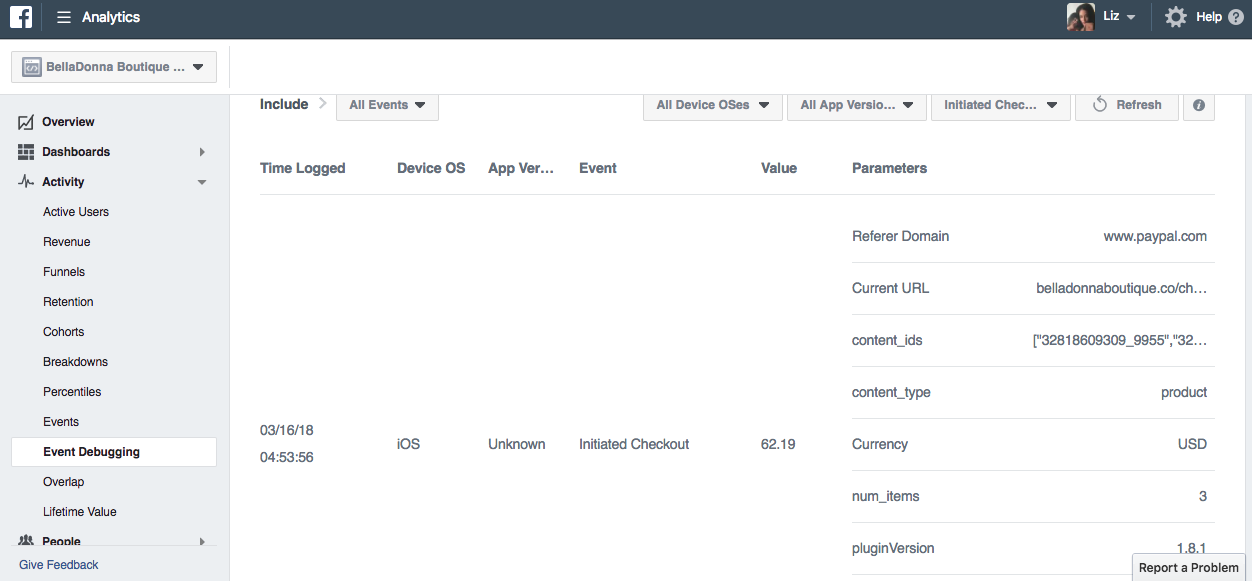
Task: Click the Include label
Action: (x=284, y=104)
